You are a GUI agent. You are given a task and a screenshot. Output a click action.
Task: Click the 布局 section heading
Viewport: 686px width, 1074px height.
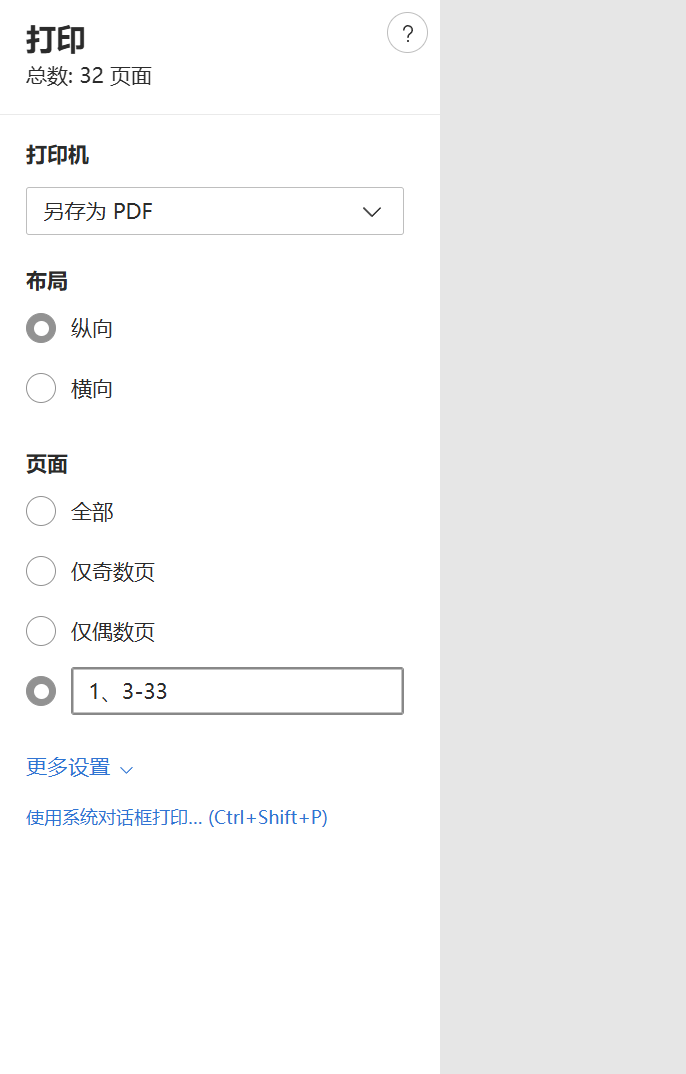pos(47,281)
